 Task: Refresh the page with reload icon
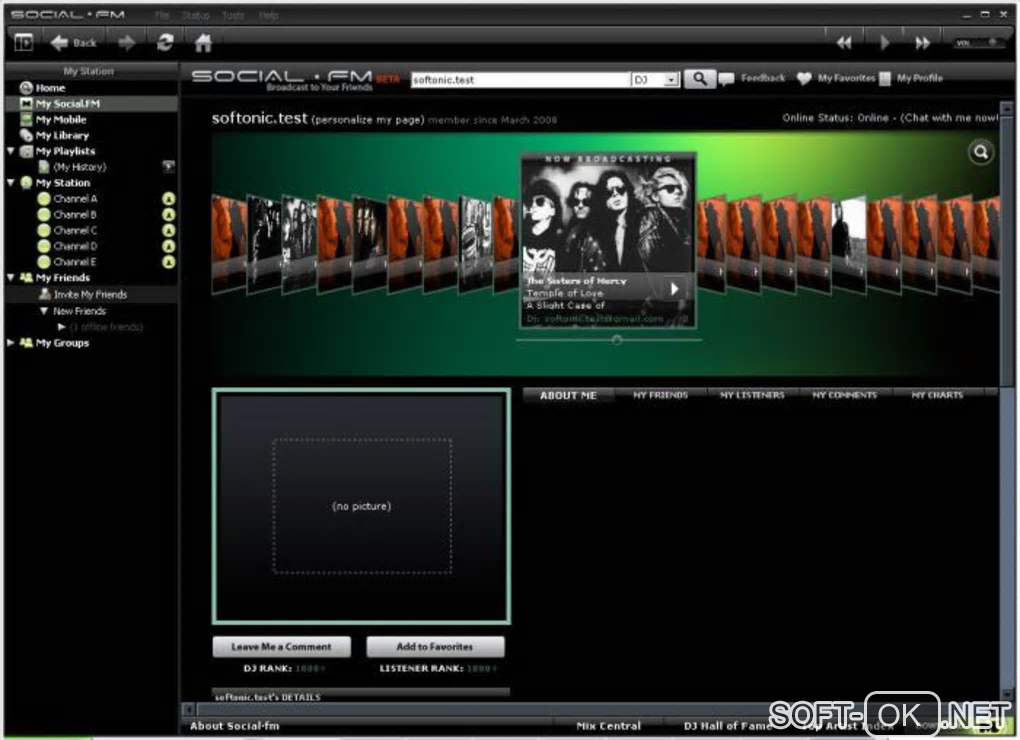click(x=165, y=43)
